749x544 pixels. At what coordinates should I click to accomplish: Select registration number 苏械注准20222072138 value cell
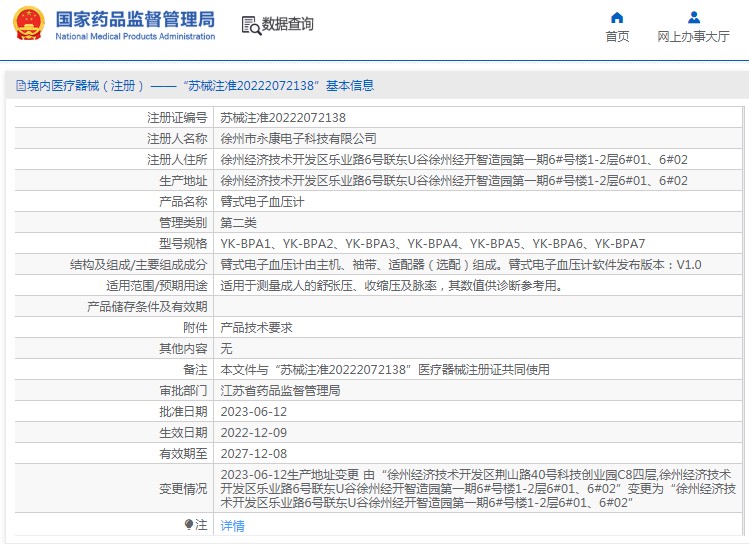pos(283,117)
